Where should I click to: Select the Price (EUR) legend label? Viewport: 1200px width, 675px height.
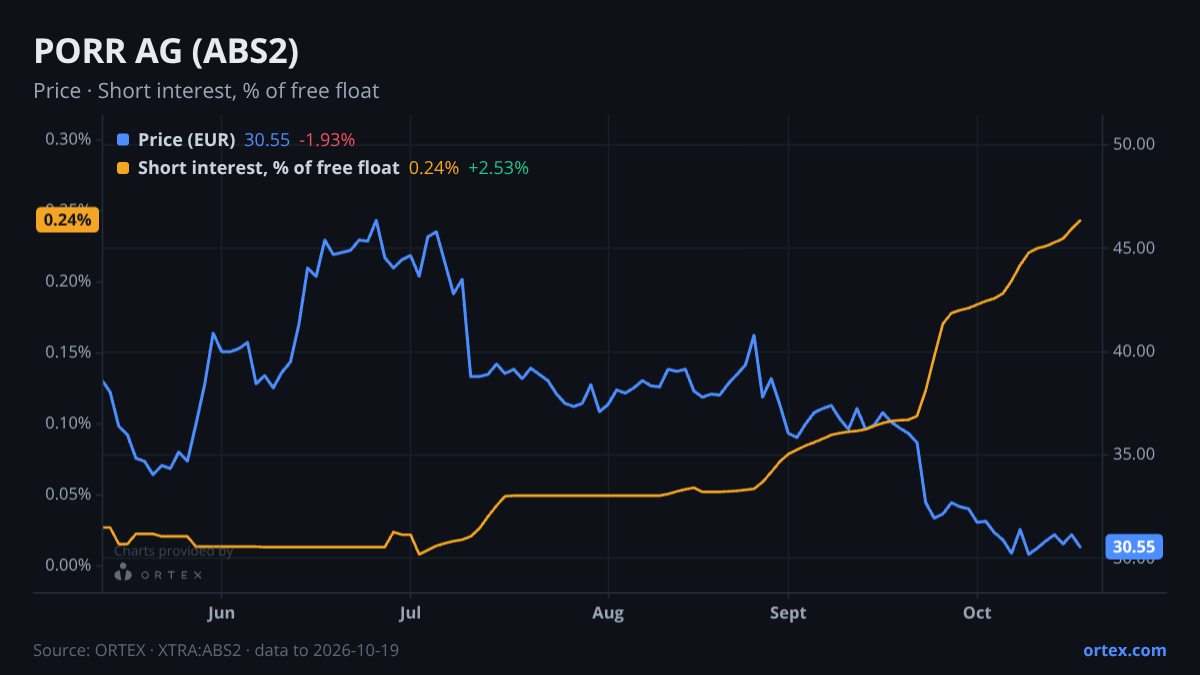point(187,140)
